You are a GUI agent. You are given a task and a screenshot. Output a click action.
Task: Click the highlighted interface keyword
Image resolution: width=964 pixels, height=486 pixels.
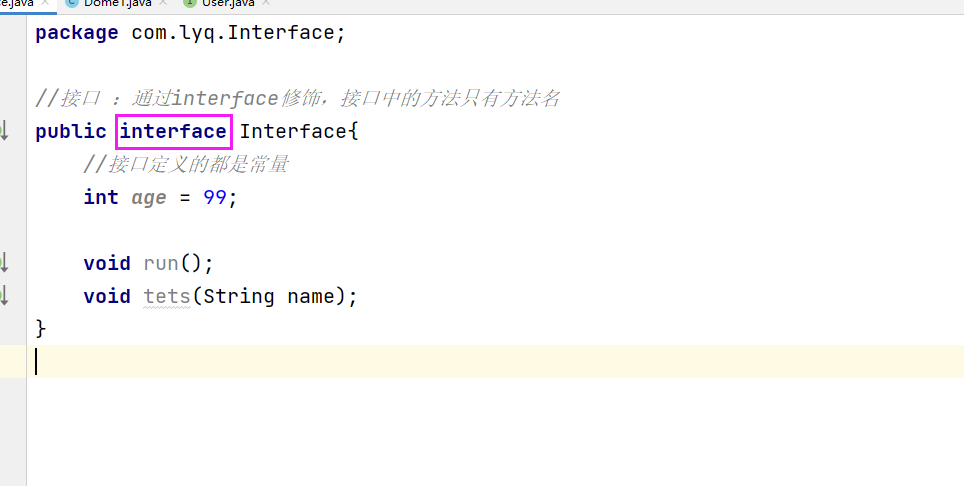[173, 131]
